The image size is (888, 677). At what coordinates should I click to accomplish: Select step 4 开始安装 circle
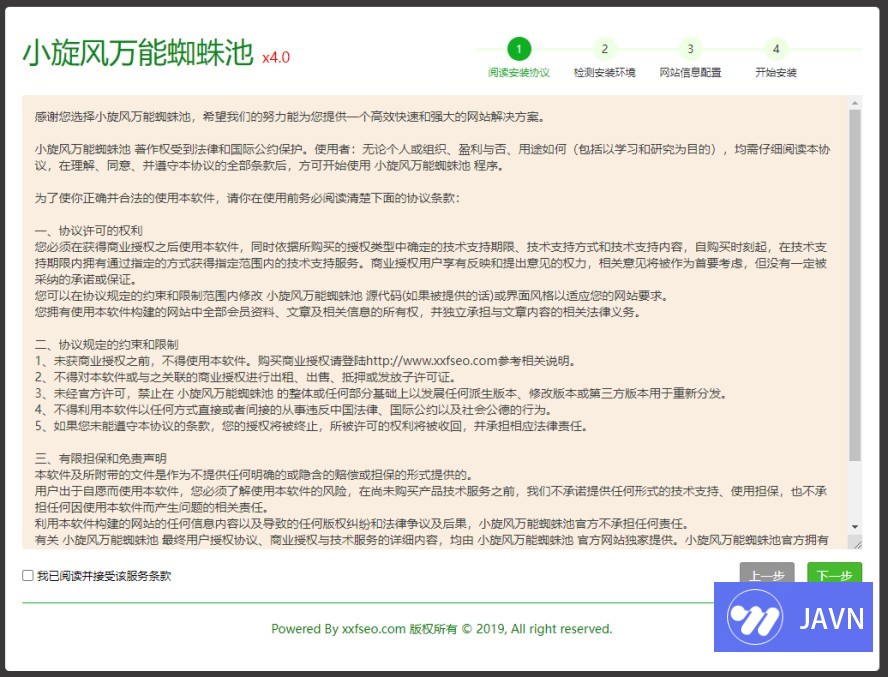pos(776,49)
